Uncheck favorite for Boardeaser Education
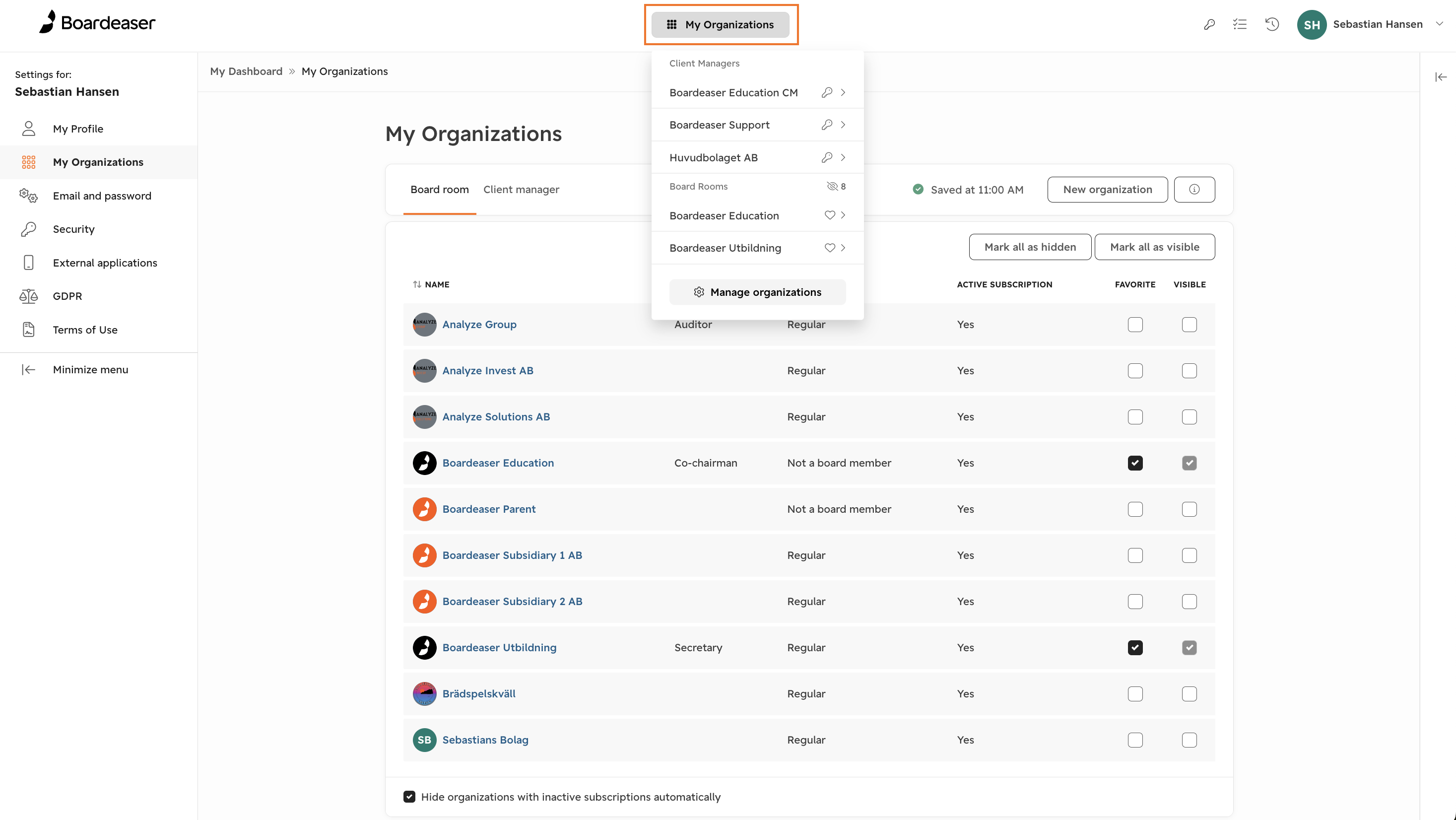This screenshot has height=820, width=1456. pos(1135,463)
